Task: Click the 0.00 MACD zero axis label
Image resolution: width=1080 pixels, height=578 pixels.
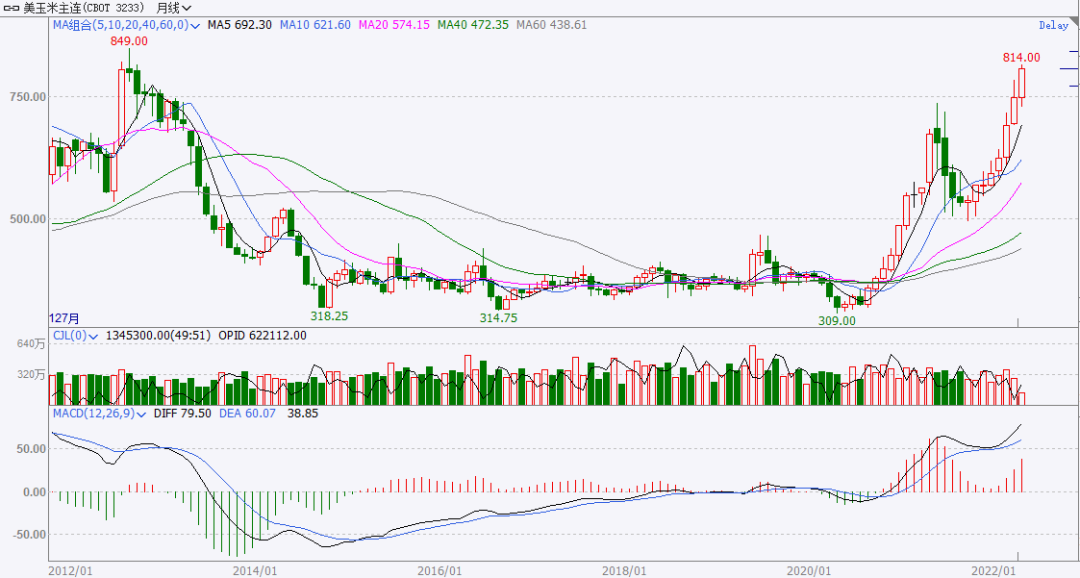Action: tap(34, 493)
